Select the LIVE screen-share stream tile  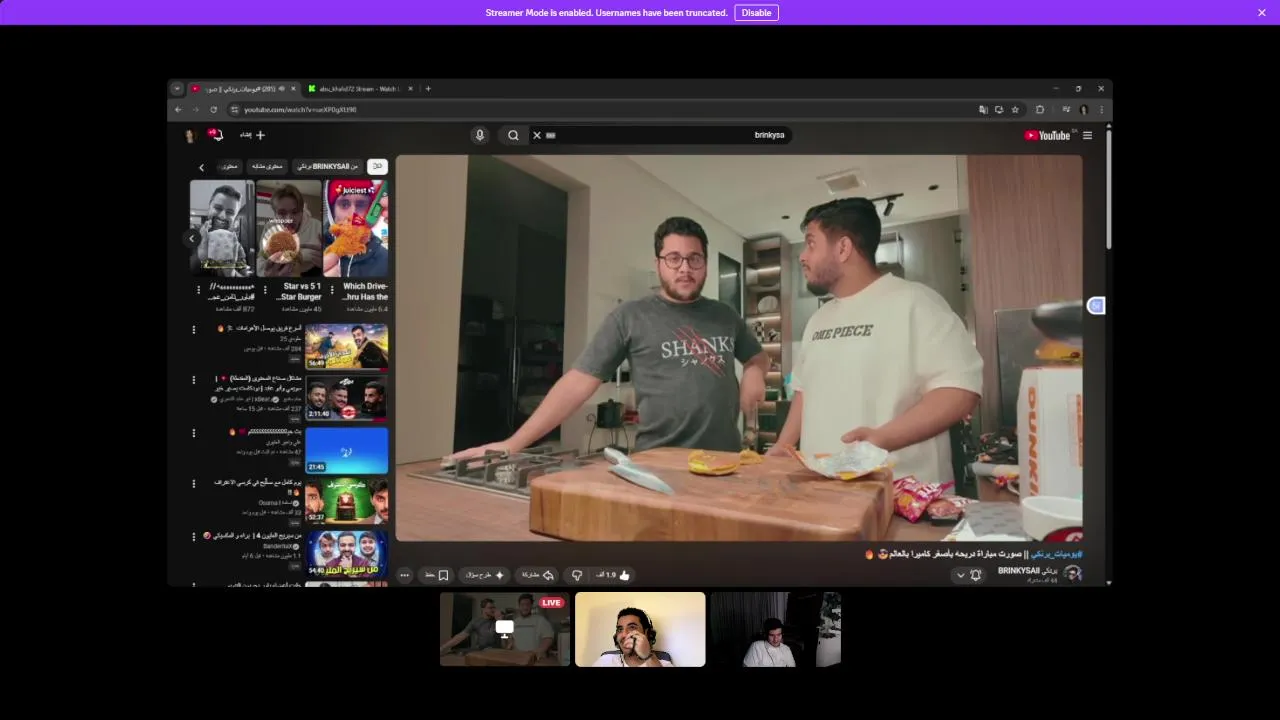tap(505, 629)
